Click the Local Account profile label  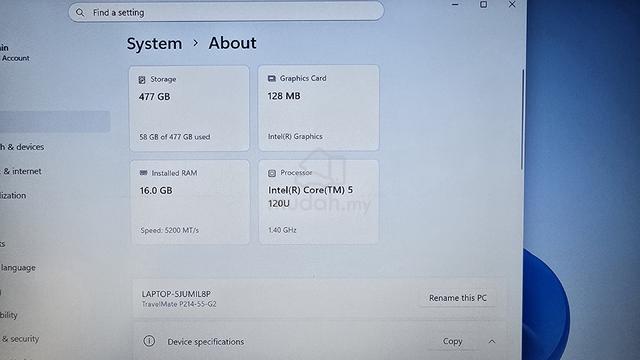15,58
